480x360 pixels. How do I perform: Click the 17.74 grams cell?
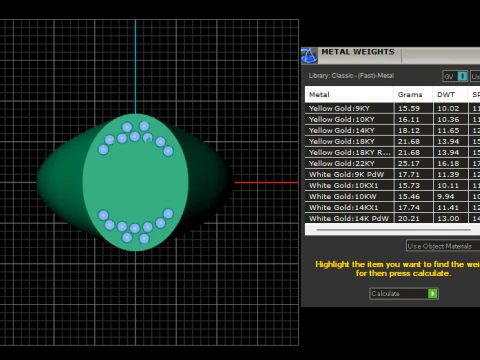(x=413, y=207)
